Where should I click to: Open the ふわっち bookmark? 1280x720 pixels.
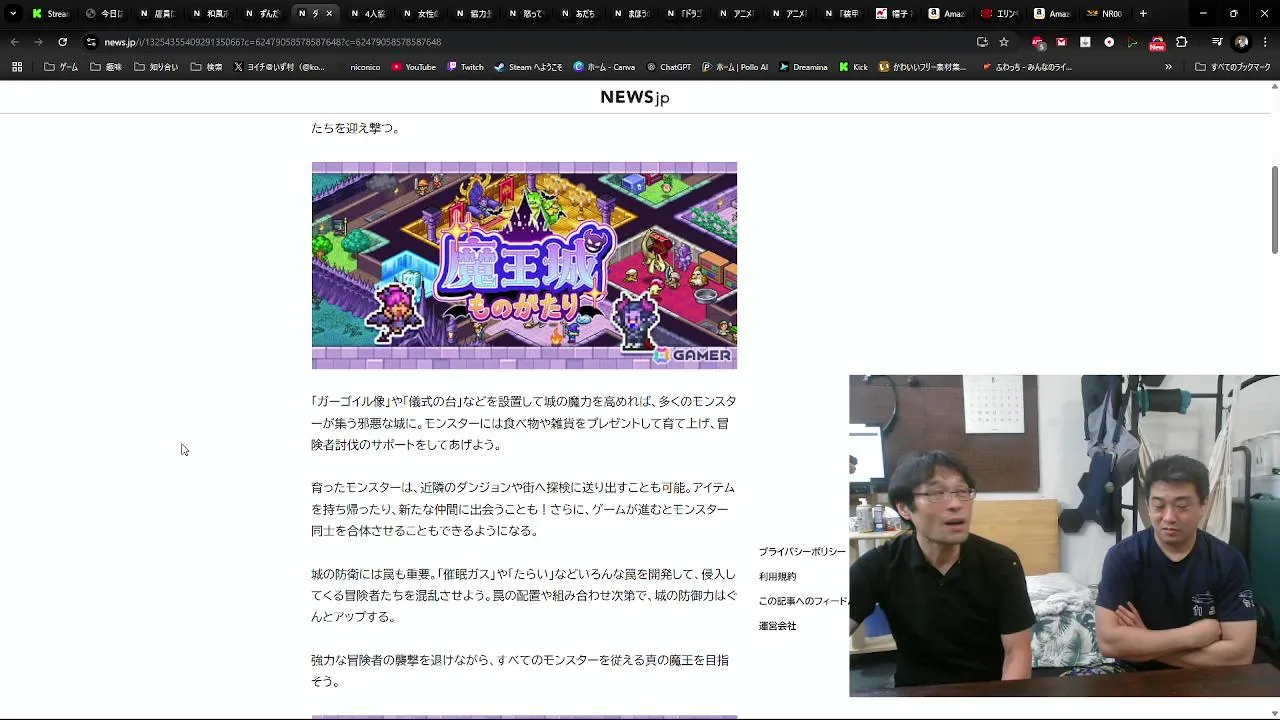[1027, 67]
